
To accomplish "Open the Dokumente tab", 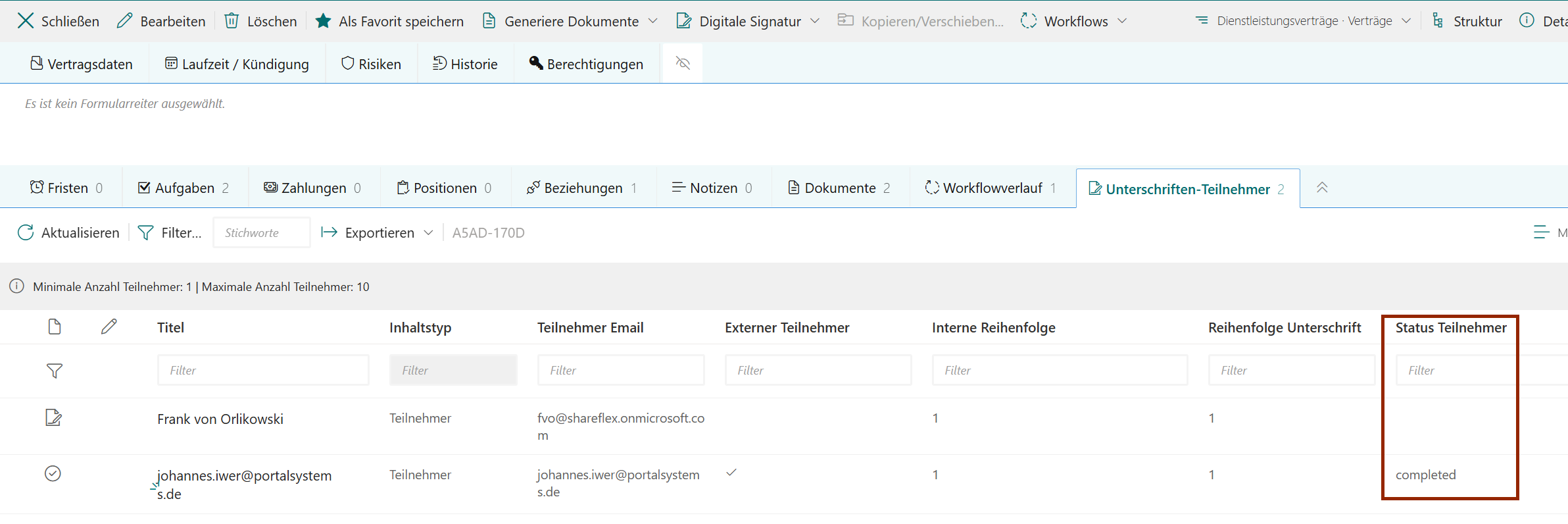I will pos(839,188).
